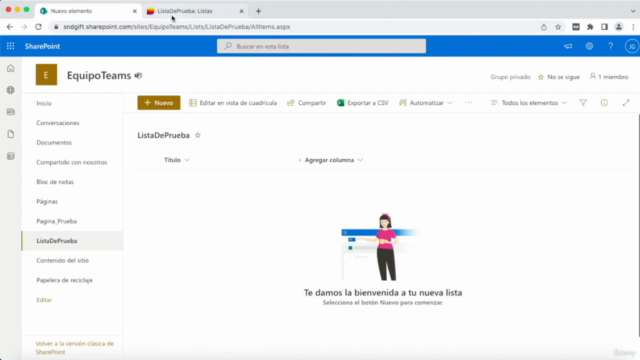Open the Agregar columna dropdown
The image size is (640, 360).
[330, 160]
